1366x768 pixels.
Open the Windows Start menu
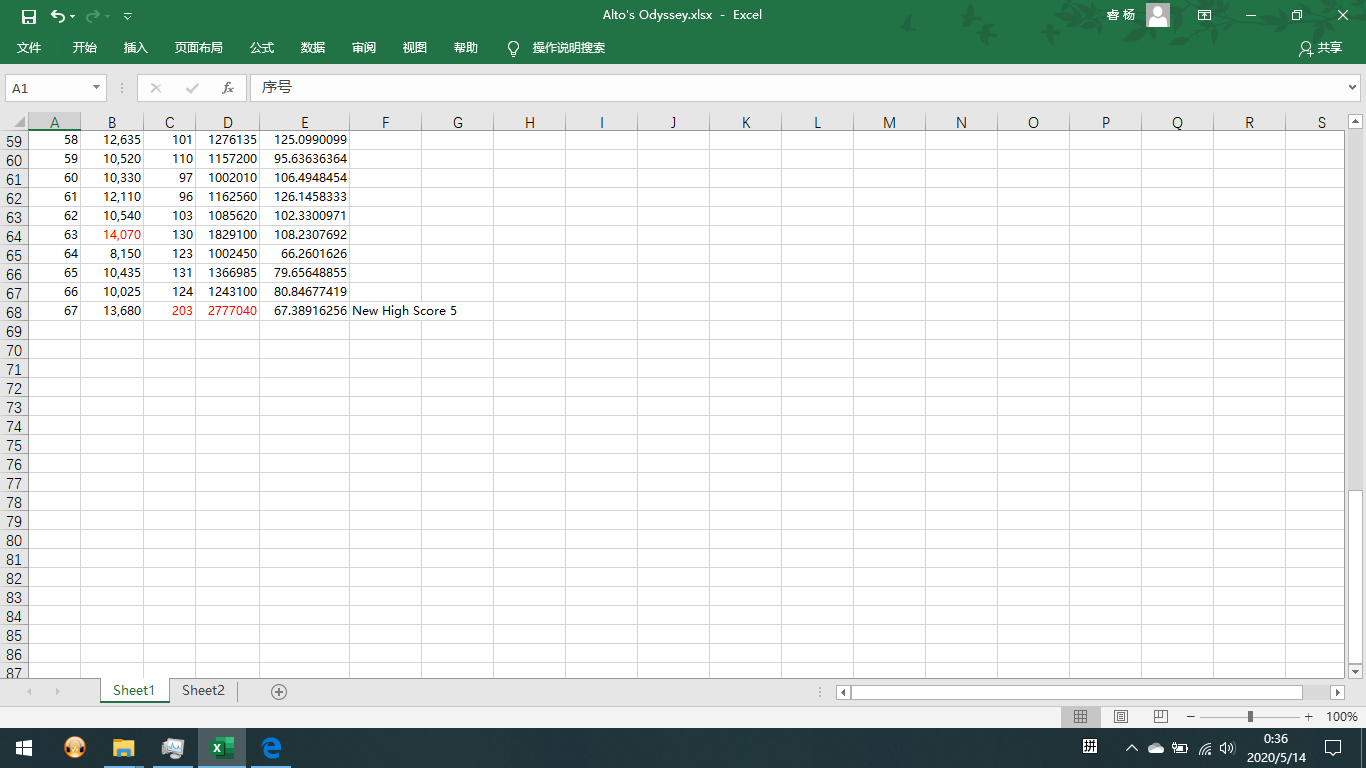pos(24,748)
